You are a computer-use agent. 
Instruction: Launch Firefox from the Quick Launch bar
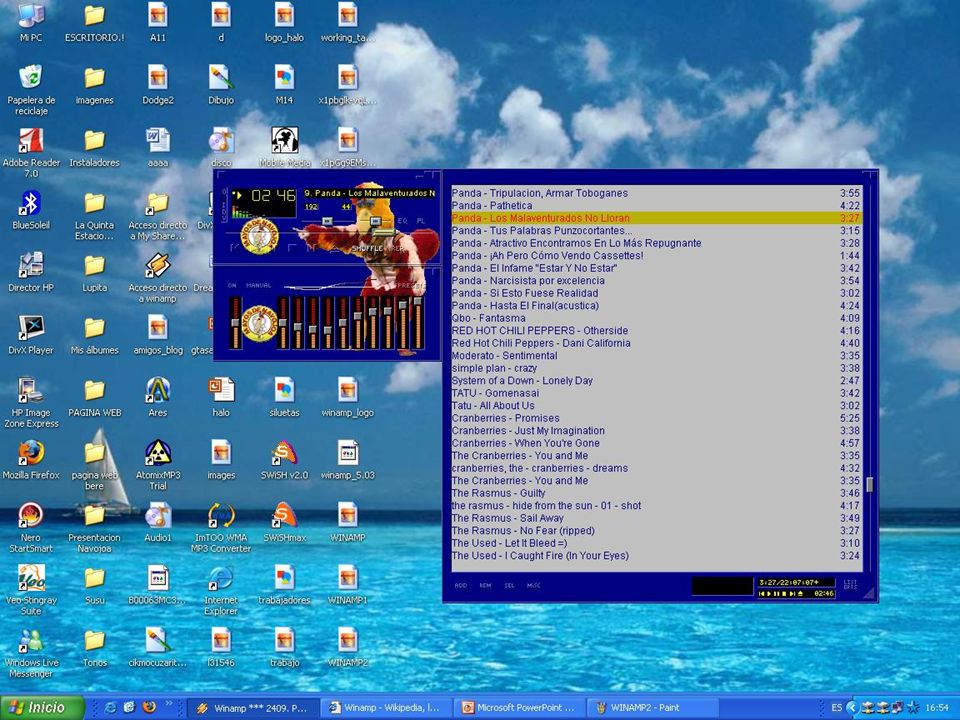149,707
